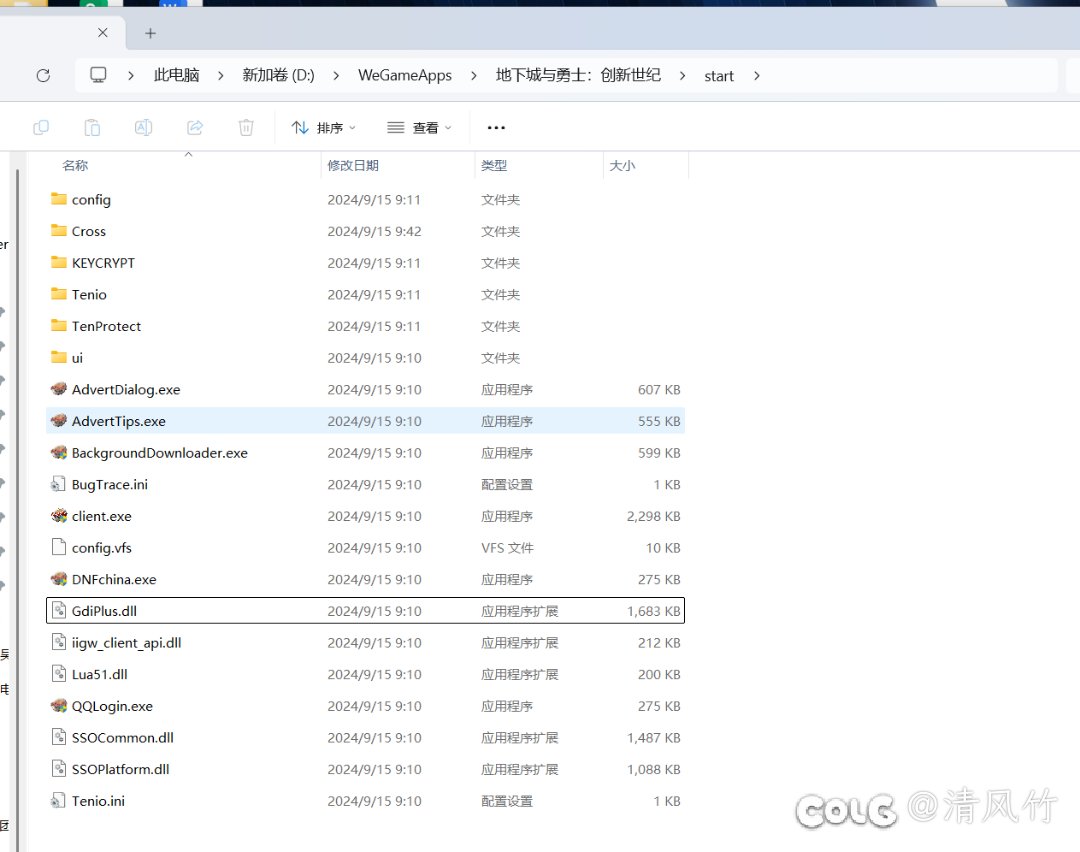Open the three-dots more options menu
The height and width of the screenshot is (852, 1080).
tap(496, 127)
